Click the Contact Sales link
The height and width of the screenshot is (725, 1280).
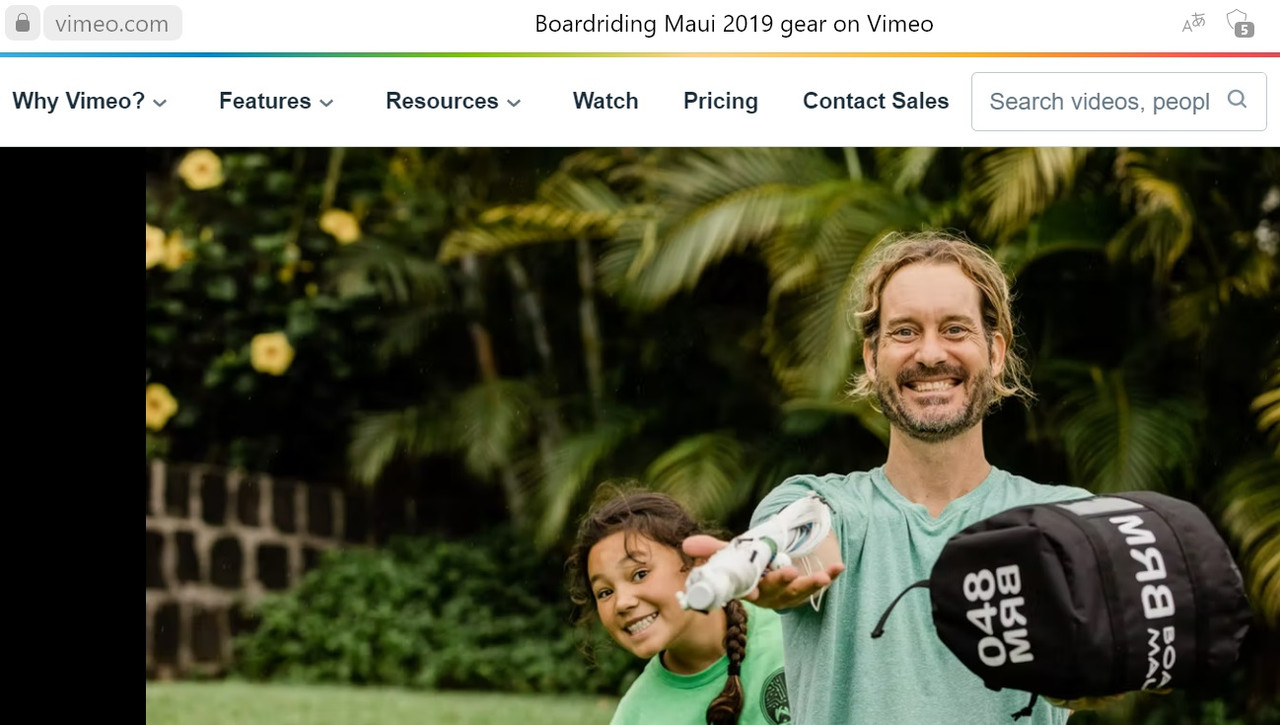[x=876, y=101]
